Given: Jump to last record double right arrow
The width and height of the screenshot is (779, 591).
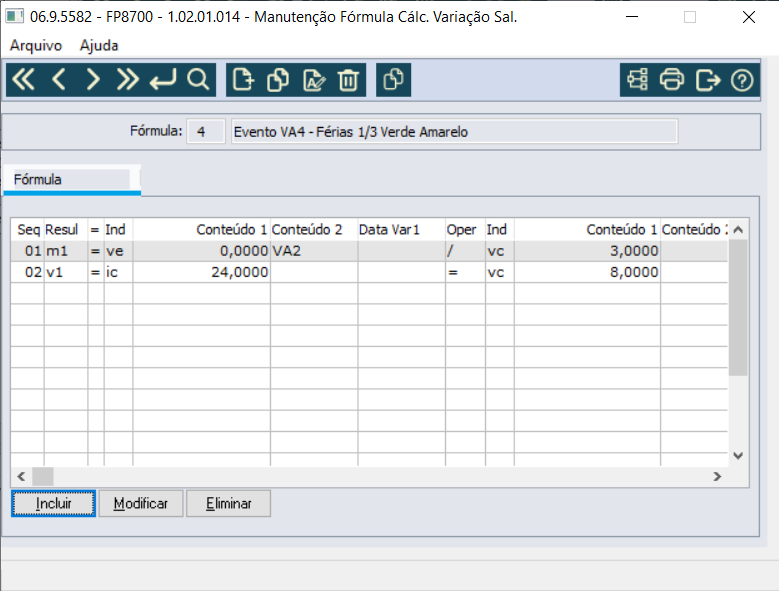Looking at the screenshot, I should pyautogui.click(x=128, y=79).
